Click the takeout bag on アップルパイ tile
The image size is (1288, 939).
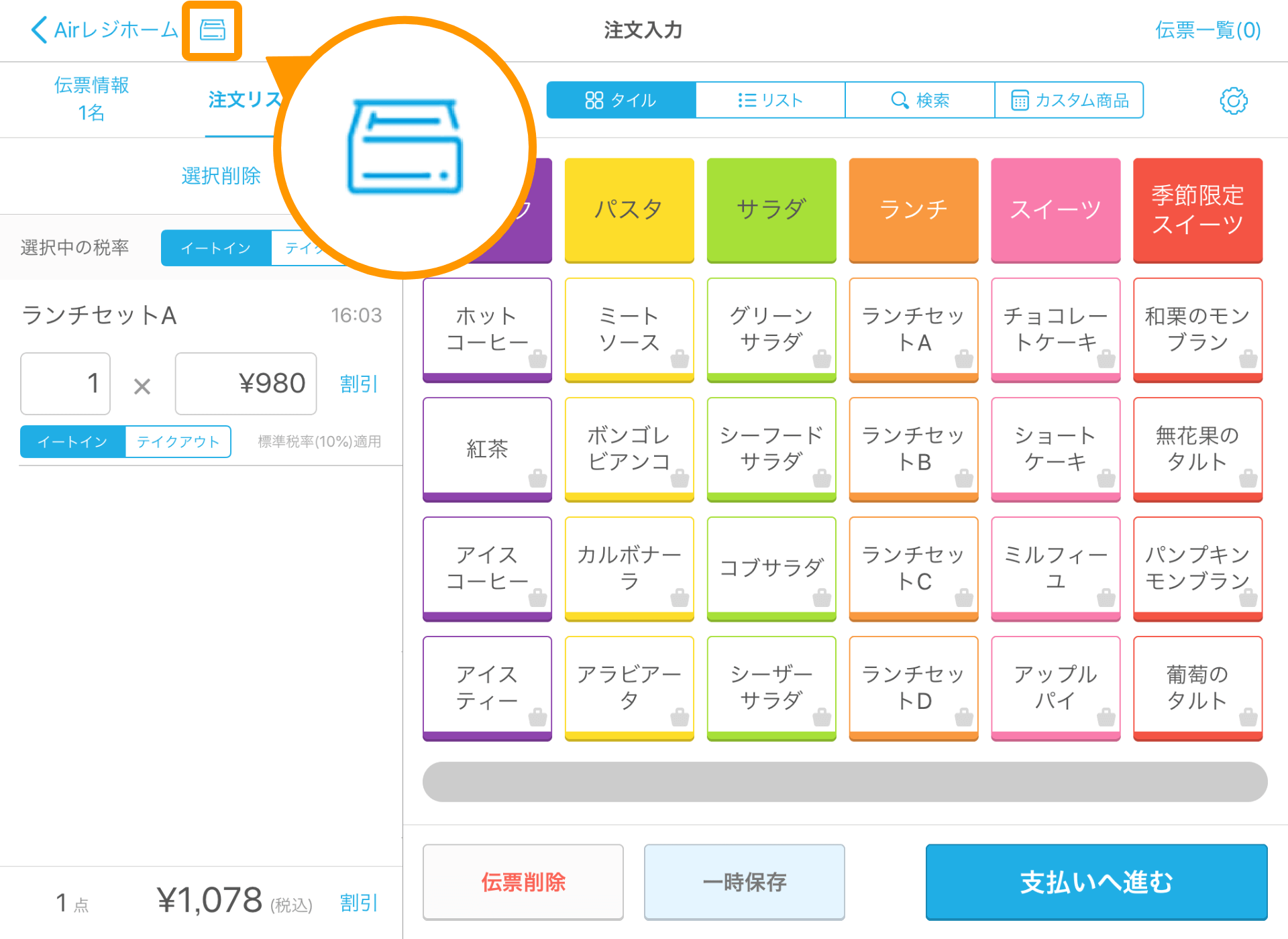1106,717
